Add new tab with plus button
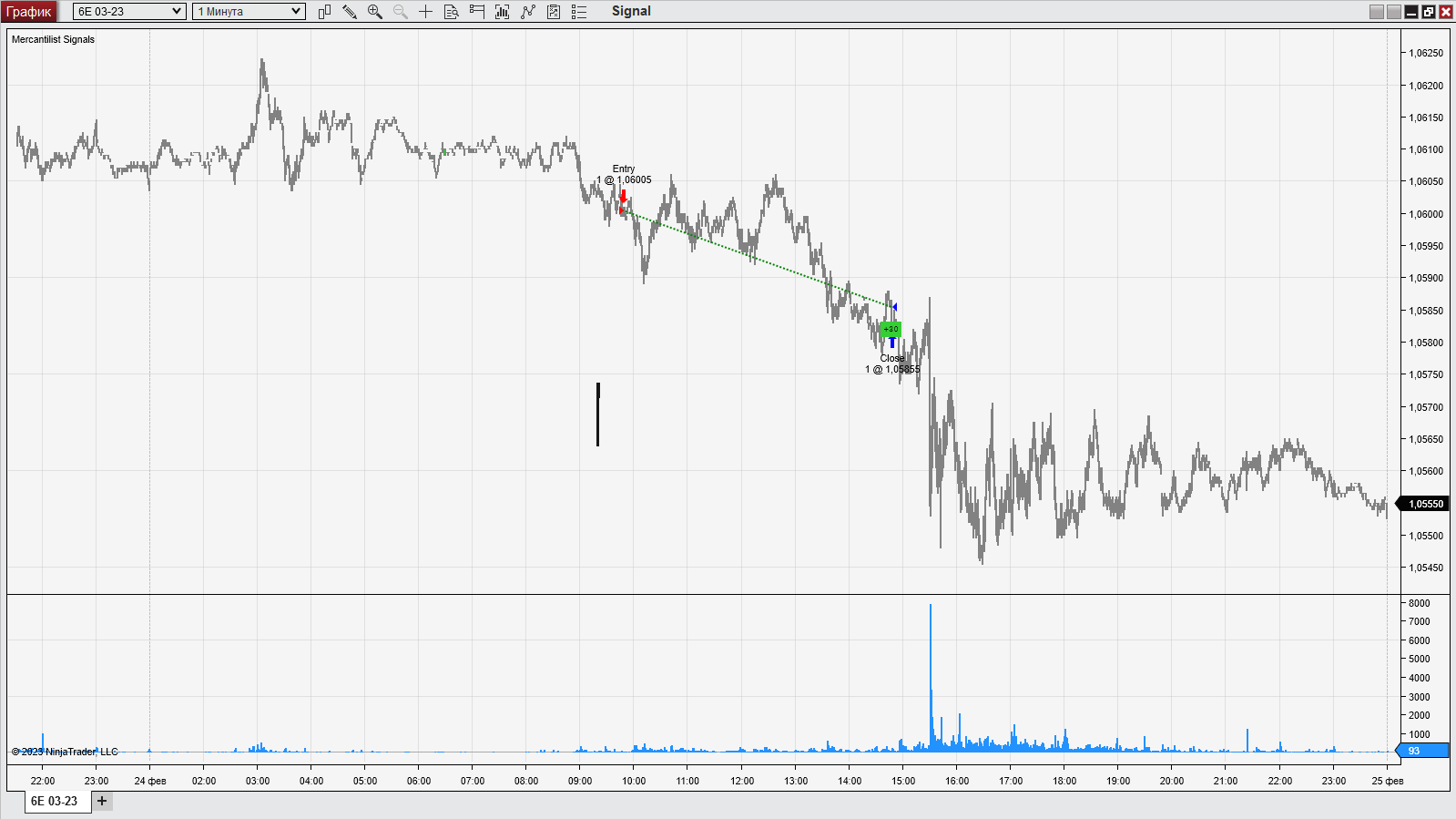This screenshot has width=1456, height=819. tap(102, 801)
